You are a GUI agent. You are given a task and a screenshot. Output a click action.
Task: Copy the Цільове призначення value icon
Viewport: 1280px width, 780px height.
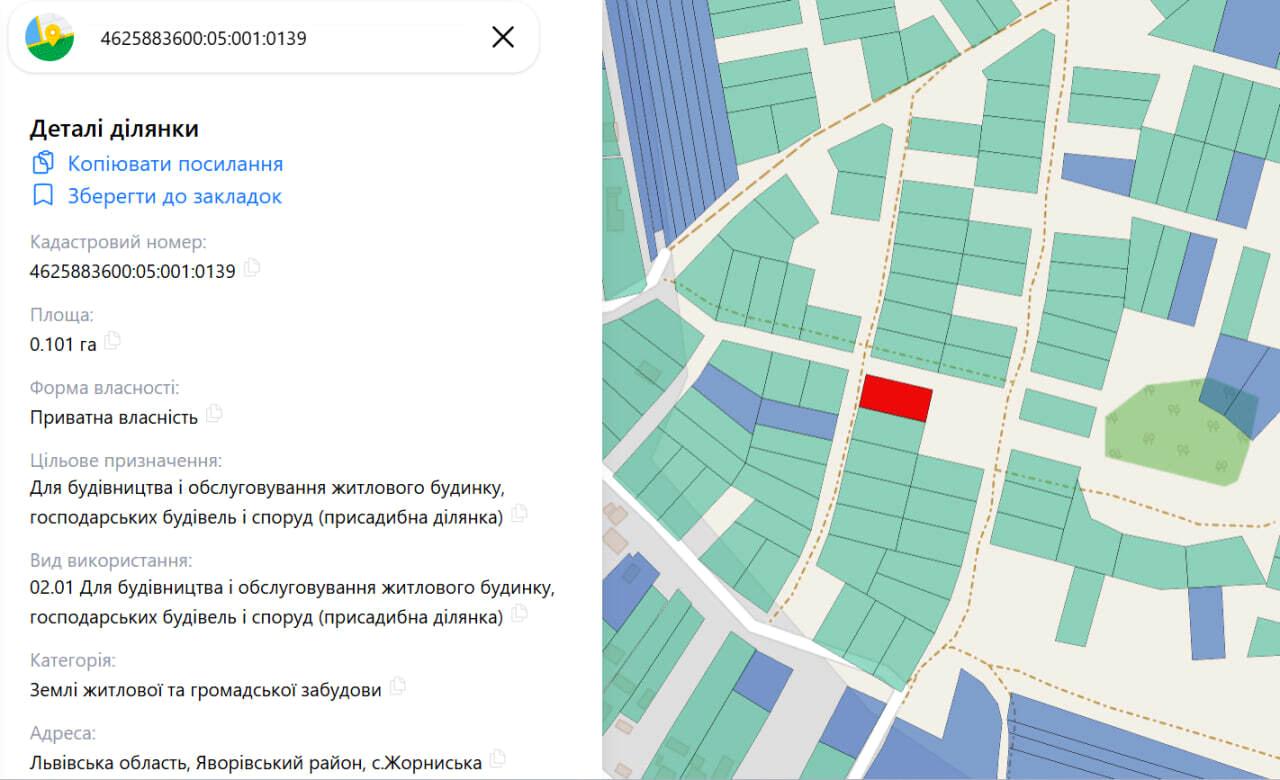click(518, 514)
